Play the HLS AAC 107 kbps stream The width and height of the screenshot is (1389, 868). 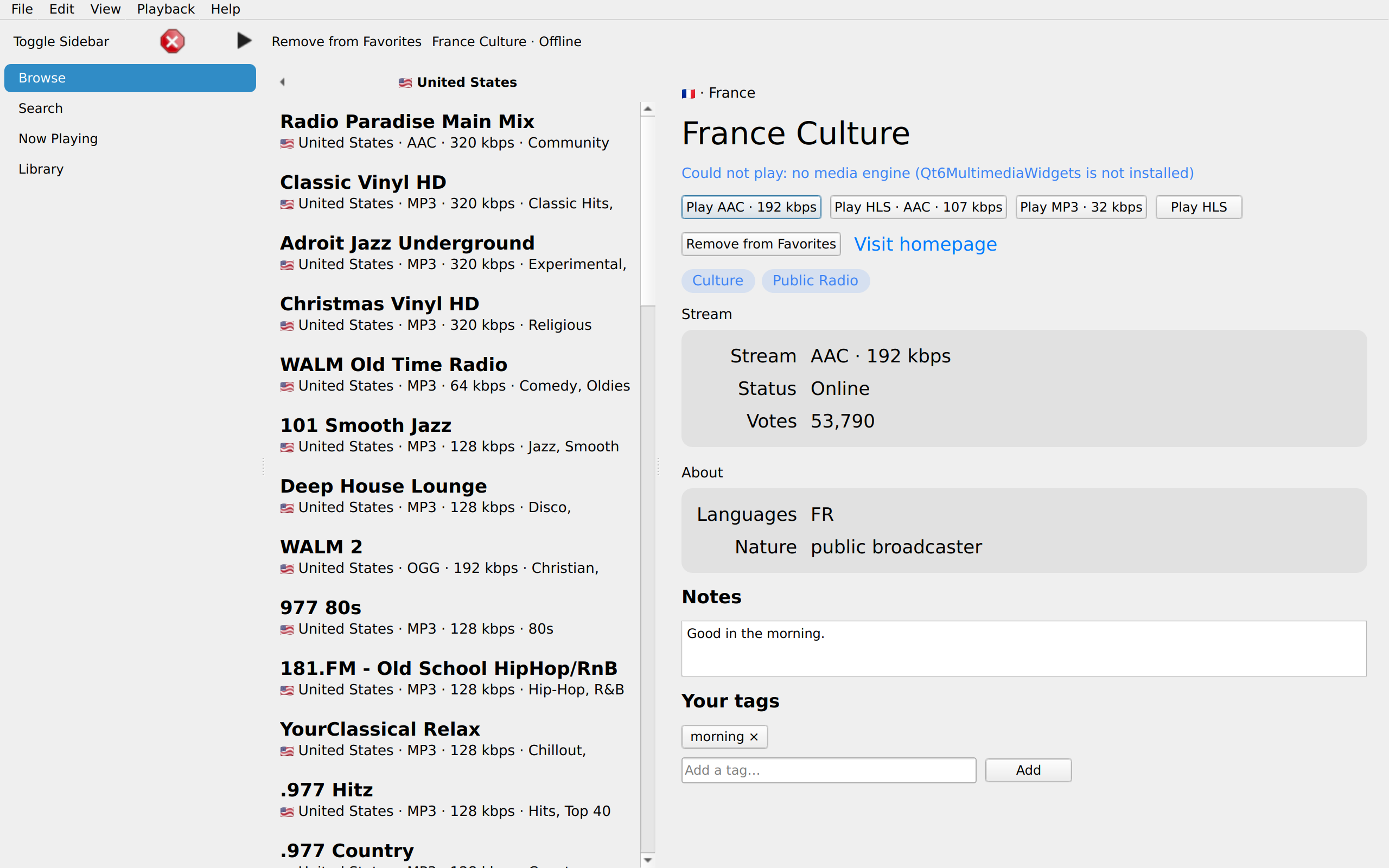click(x=918, y=207)
